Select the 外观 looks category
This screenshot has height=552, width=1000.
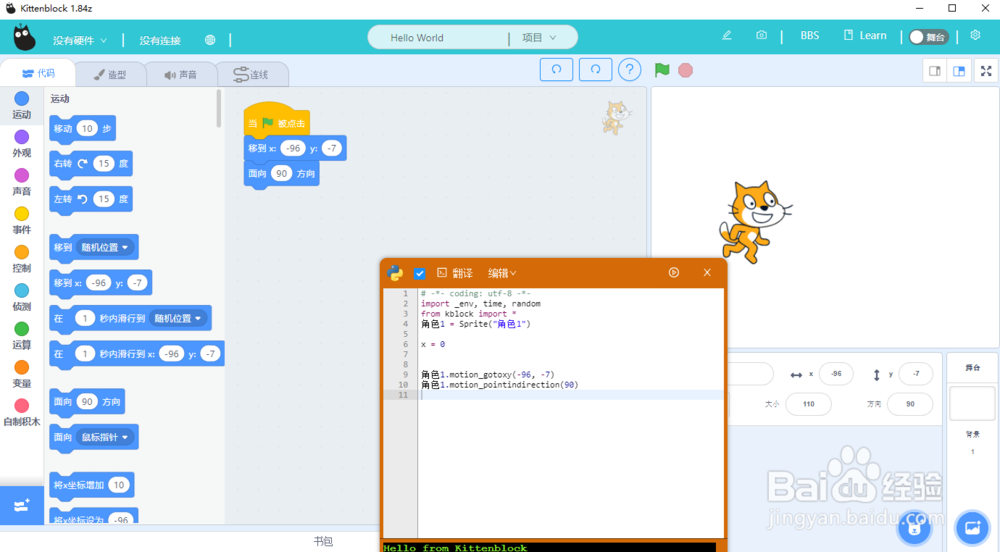tap(22, 143)
